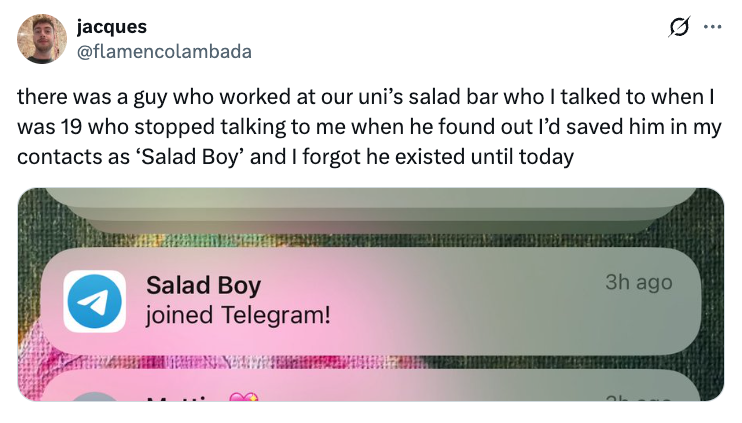742x423 pixels.
Task: Click the "3h ago" notification timestamp
Action: [638, 283]
